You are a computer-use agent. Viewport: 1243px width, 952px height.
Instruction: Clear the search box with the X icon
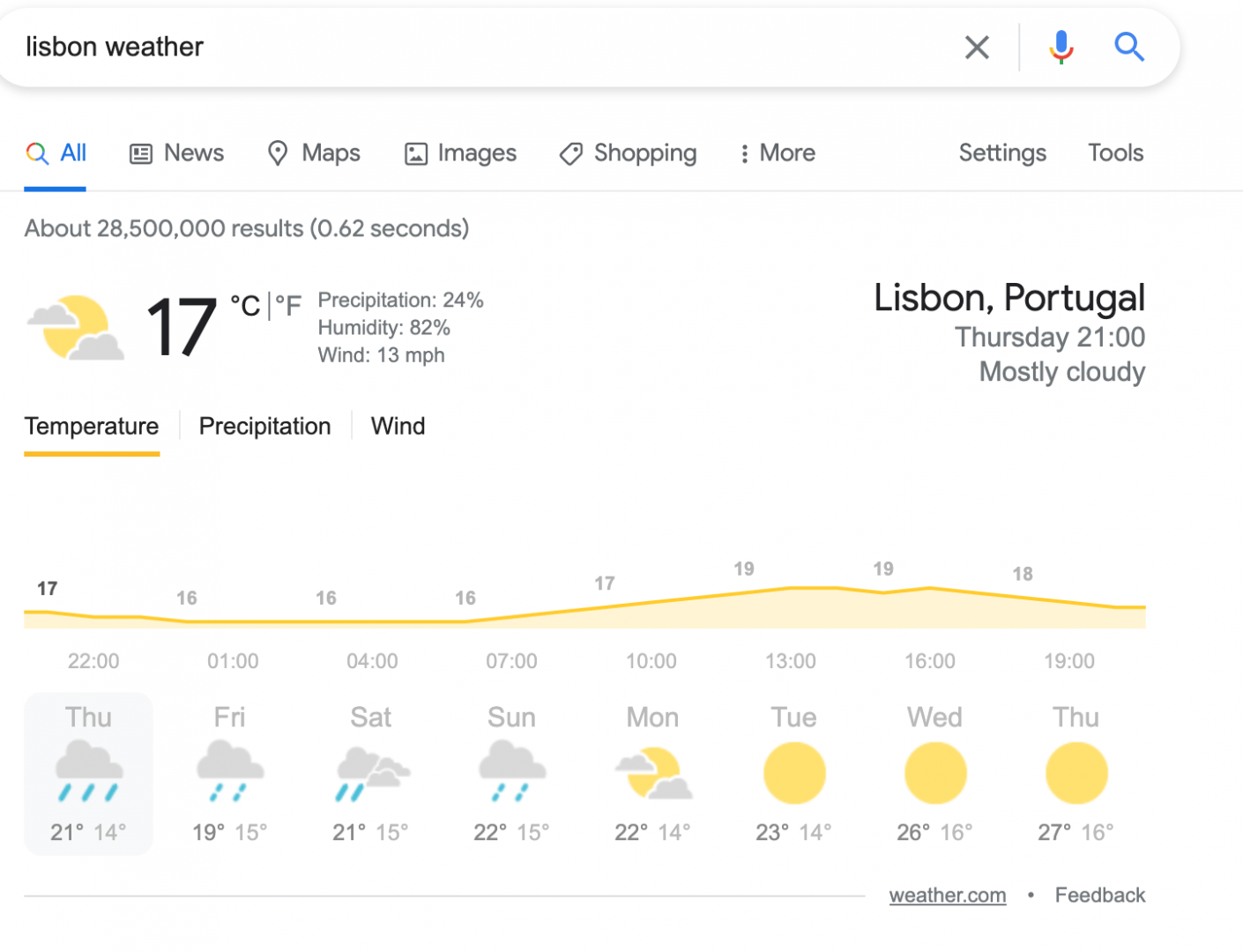pos(977,47)
